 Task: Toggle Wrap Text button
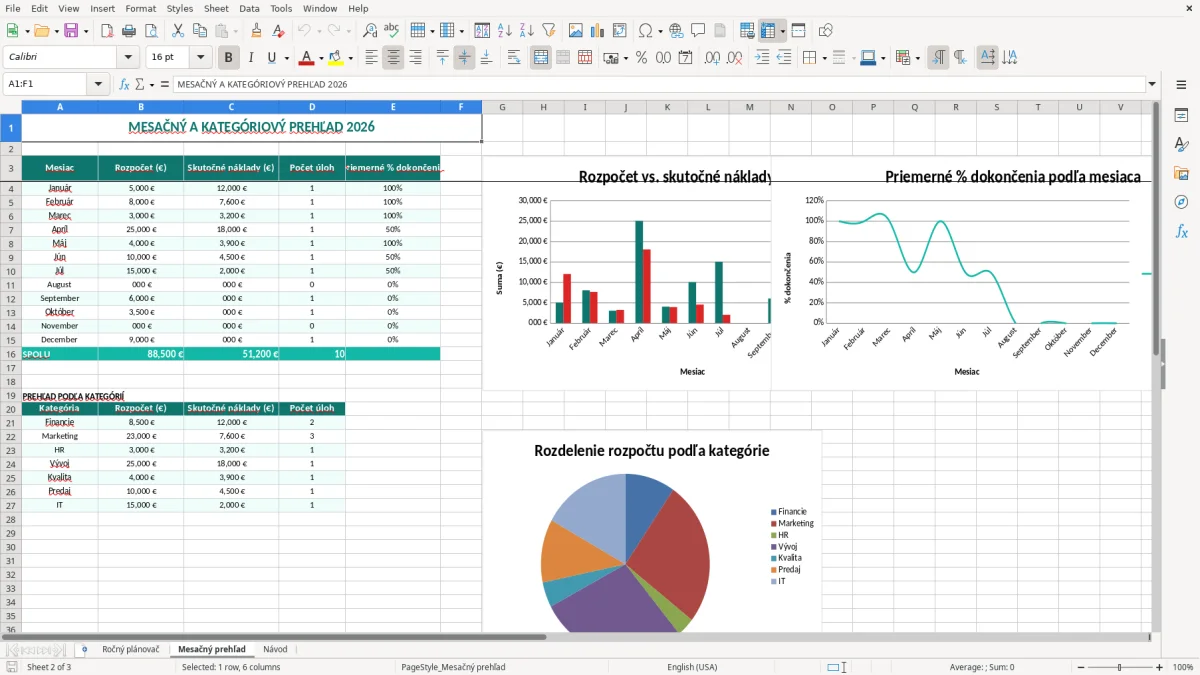(514, 58)
